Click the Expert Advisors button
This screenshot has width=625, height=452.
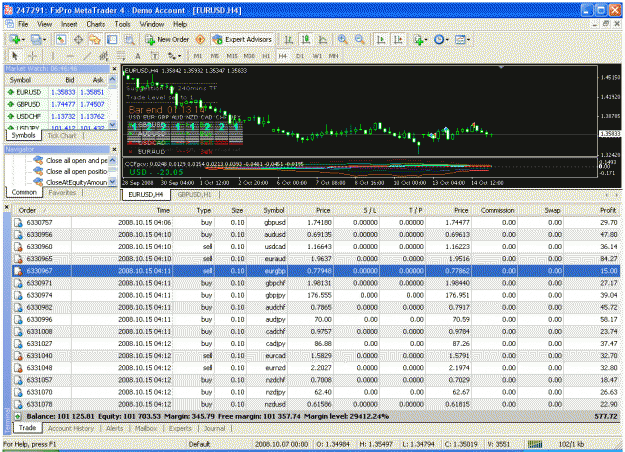click(x=242, y=39)
